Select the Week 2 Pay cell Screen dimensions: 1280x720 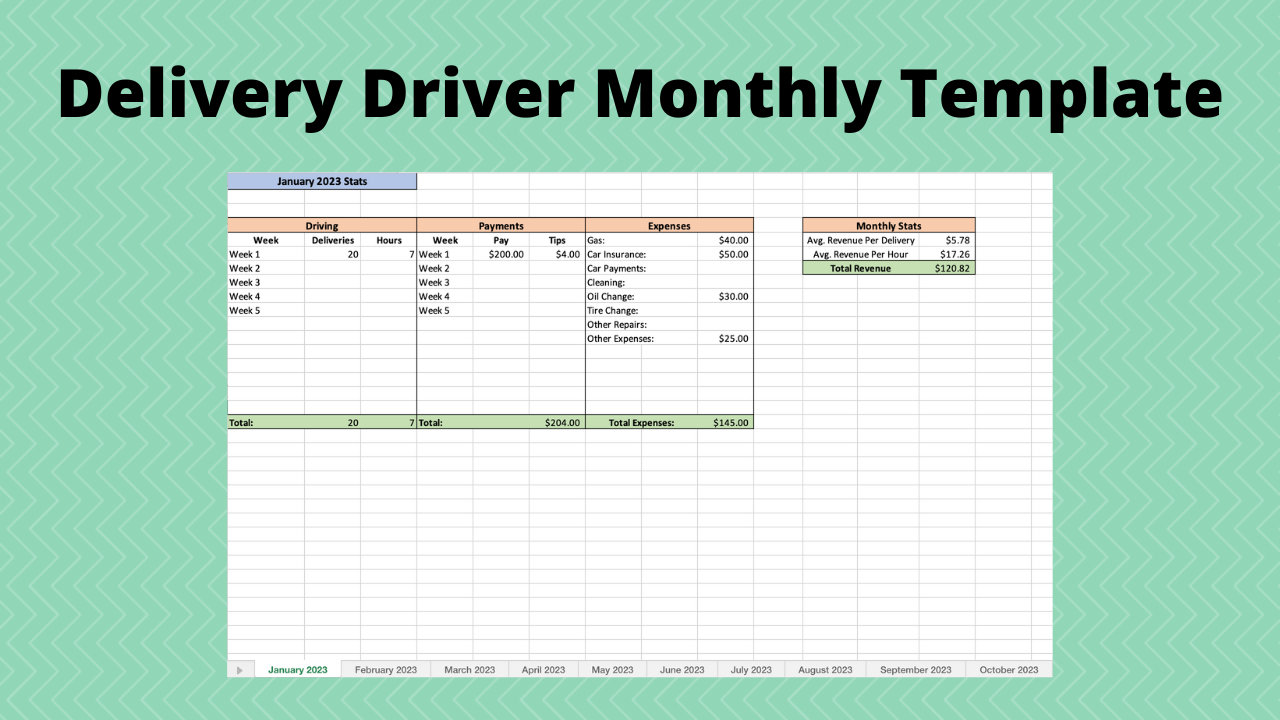[500, 268]
